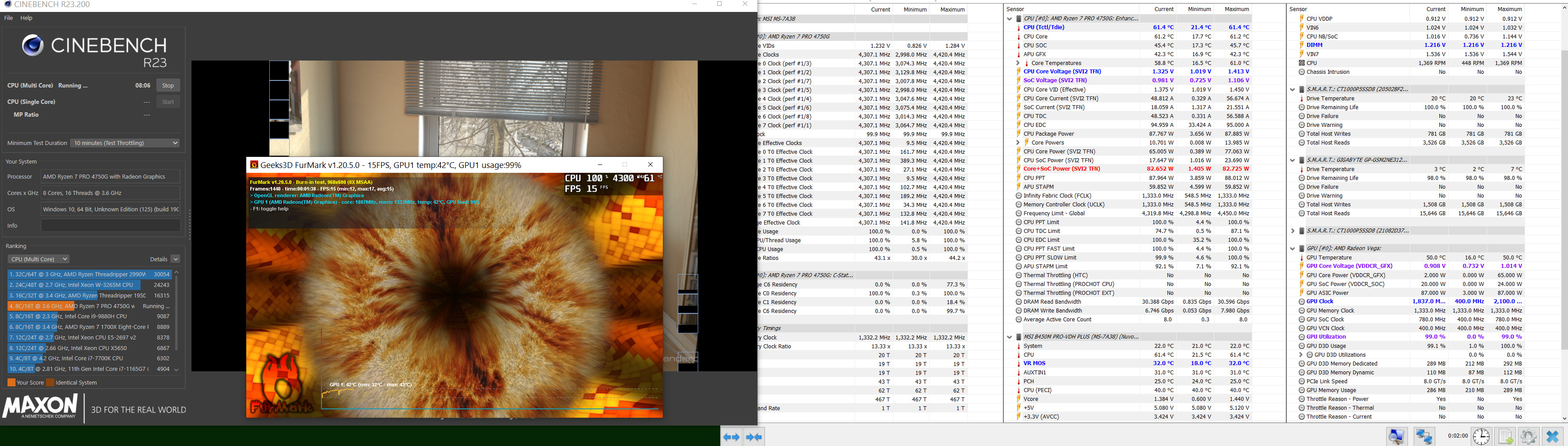Select the Ryzen 7 PRO 4750G running entry

89,306
